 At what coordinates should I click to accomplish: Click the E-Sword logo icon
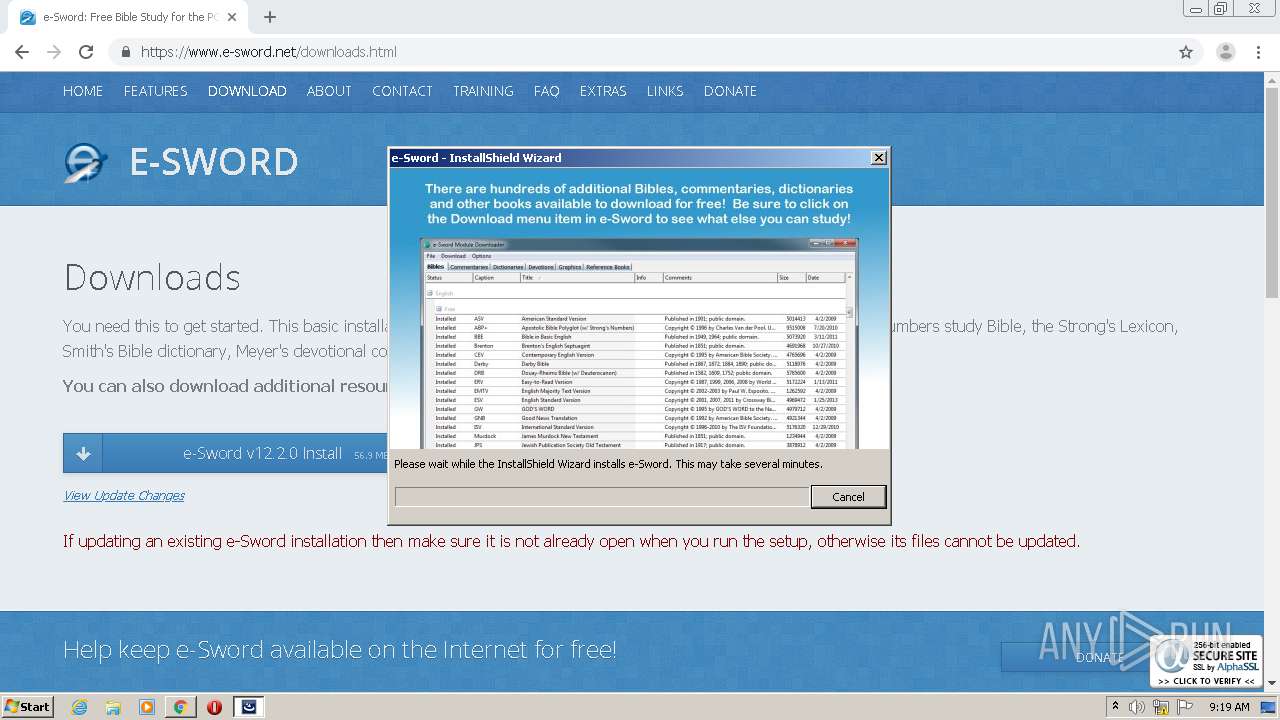86,162
